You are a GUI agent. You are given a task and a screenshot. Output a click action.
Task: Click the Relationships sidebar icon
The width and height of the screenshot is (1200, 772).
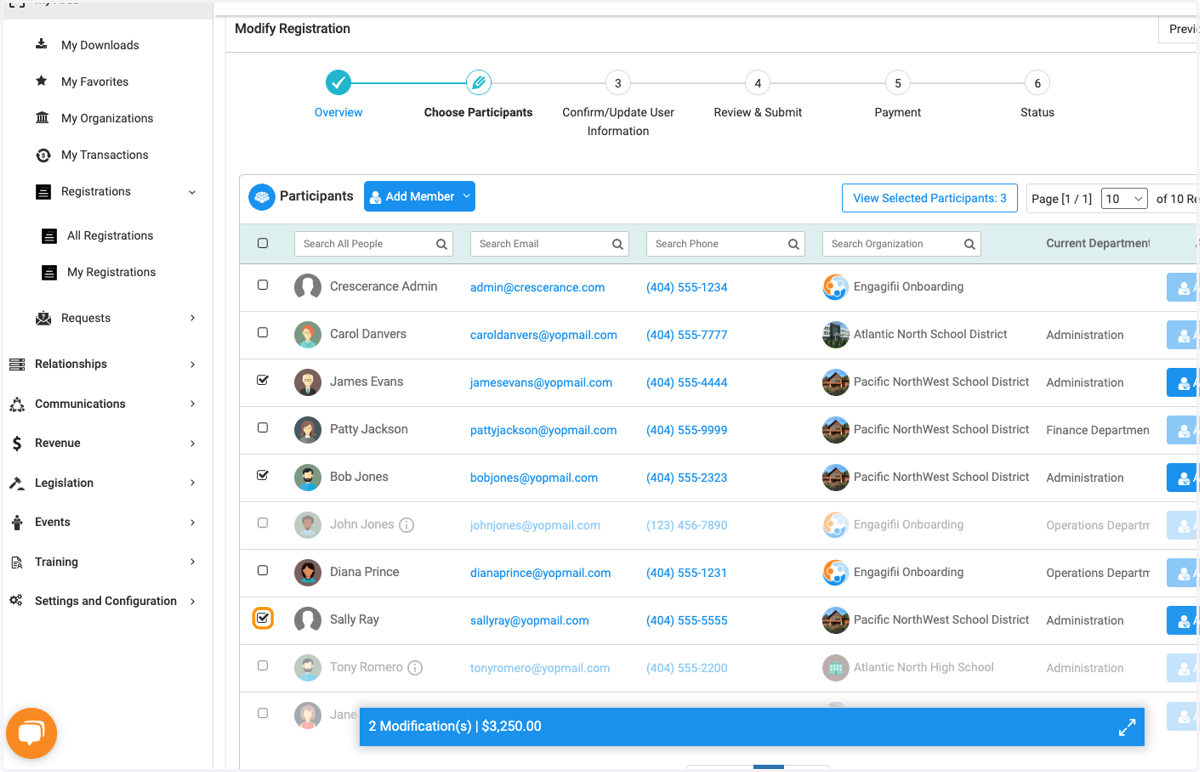[17, 364]
